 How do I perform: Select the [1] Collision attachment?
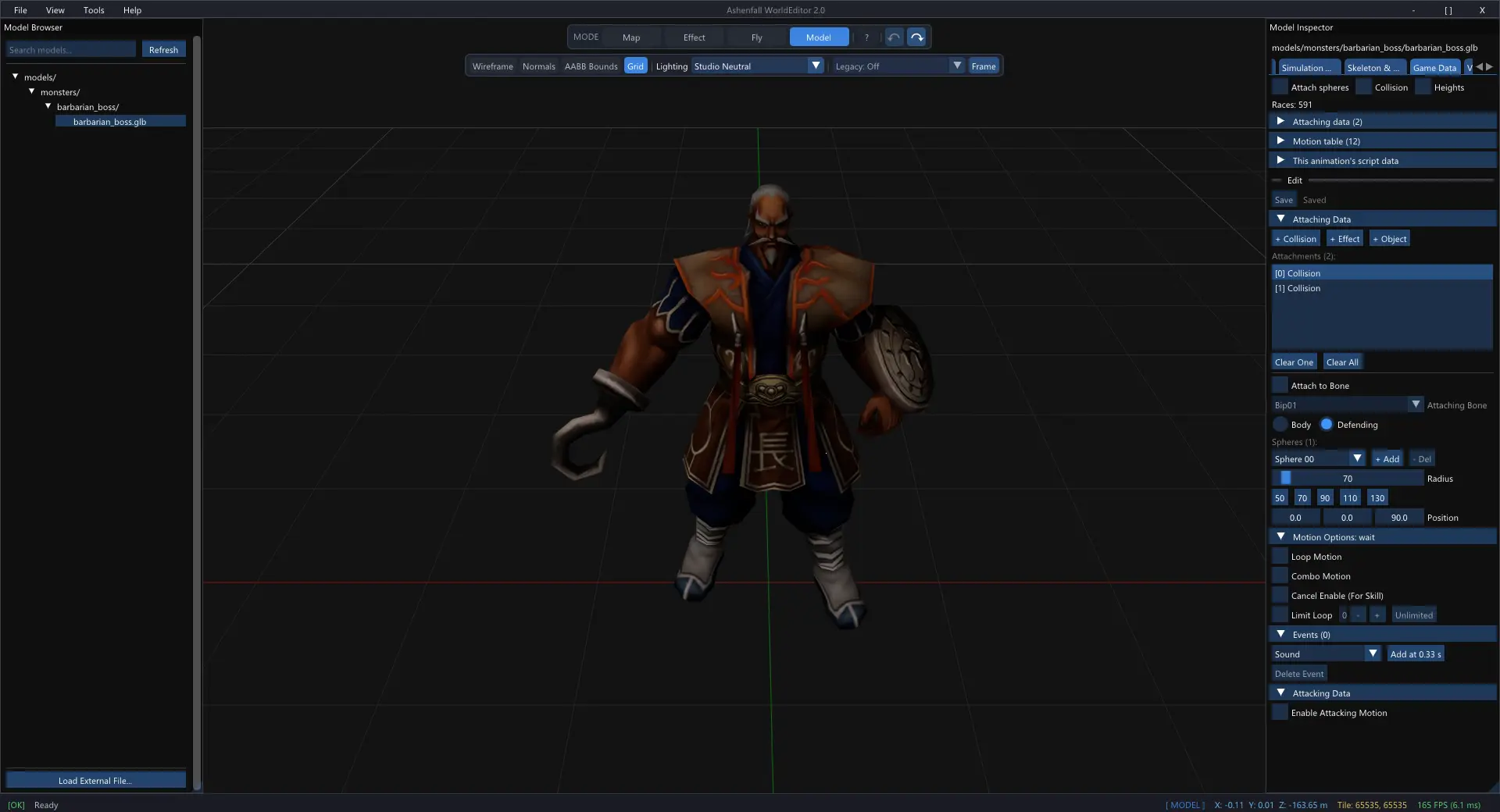1381,288
